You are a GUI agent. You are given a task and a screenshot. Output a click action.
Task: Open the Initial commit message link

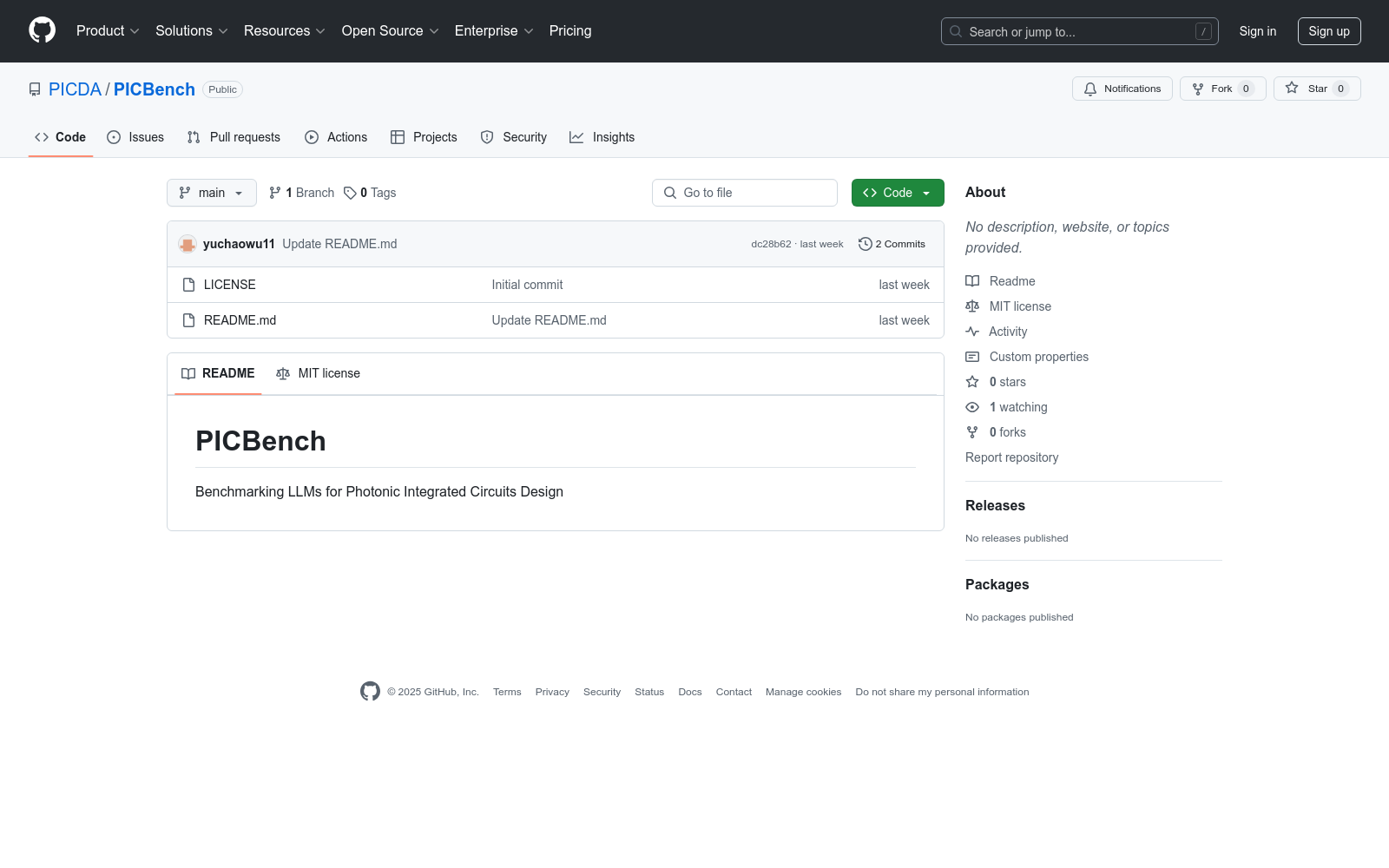tap(527, 285)
